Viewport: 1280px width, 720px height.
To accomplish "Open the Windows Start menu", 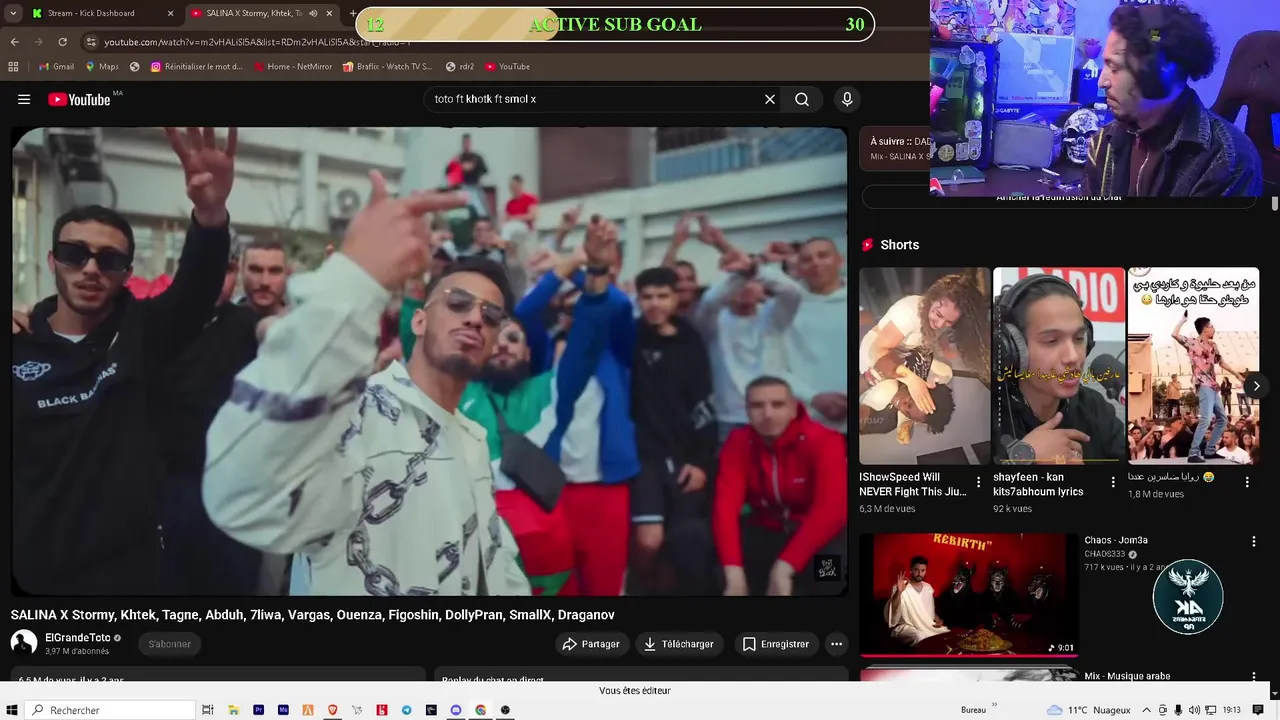I will coord(12,710).
